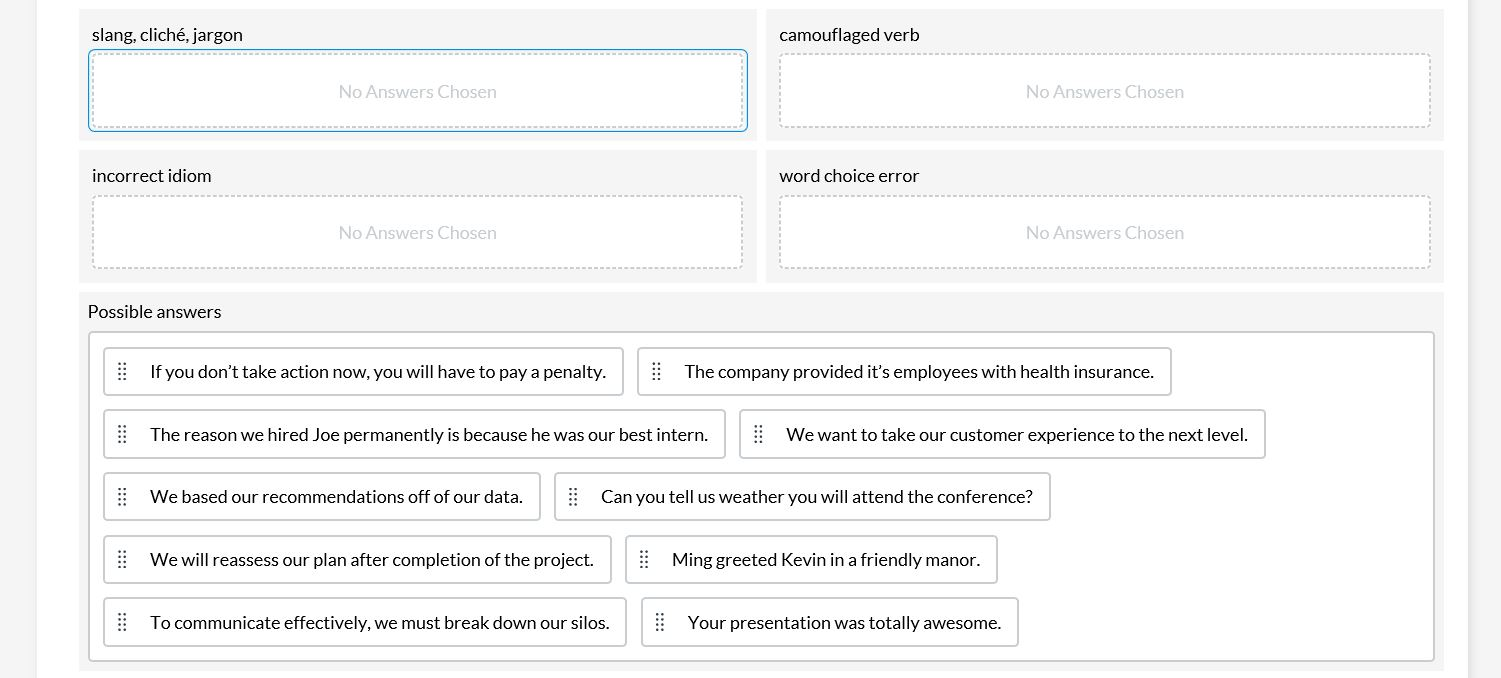Click the 'camouflaged verb' answer drop zone

(1104, 91)
